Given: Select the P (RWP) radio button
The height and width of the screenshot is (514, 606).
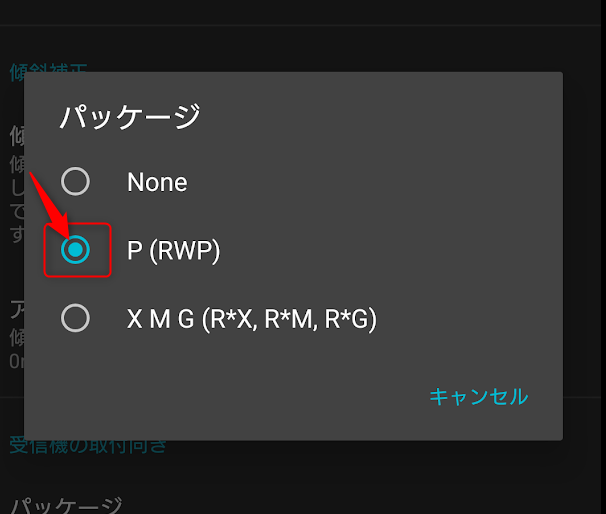Looking at the screenshot, I should click(x=75, y=250).
